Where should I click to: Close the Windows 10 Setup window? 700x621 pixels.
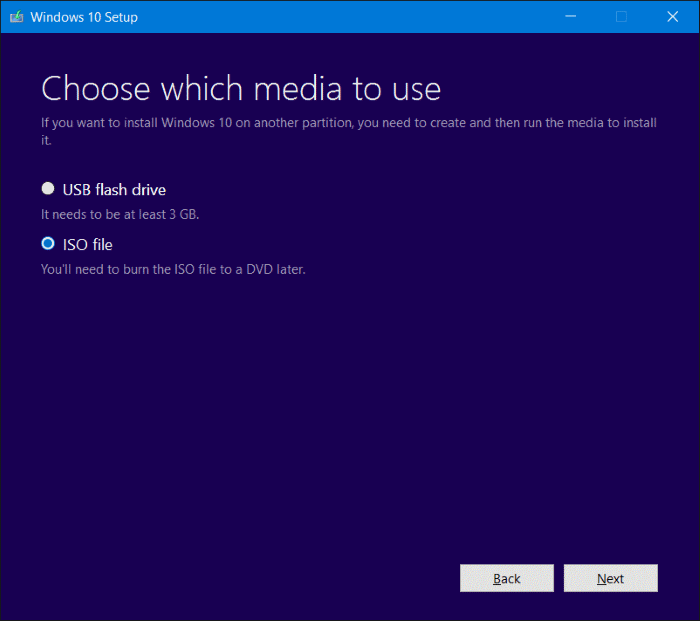pos(673,17)
